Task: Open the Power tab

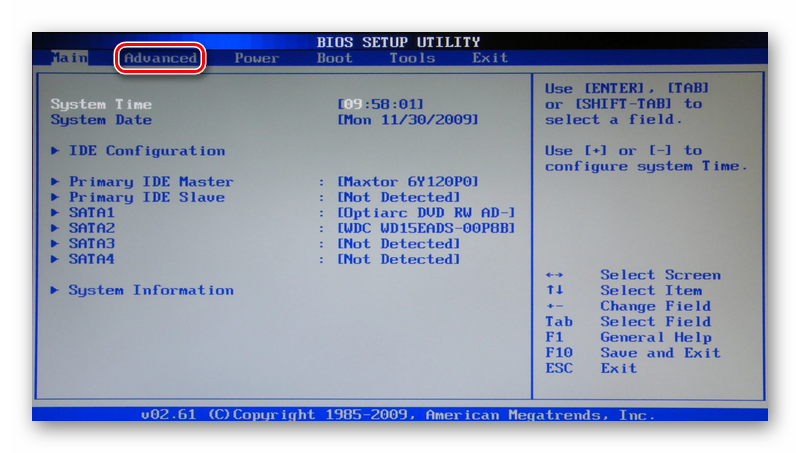Action: [x=257, y=58]
